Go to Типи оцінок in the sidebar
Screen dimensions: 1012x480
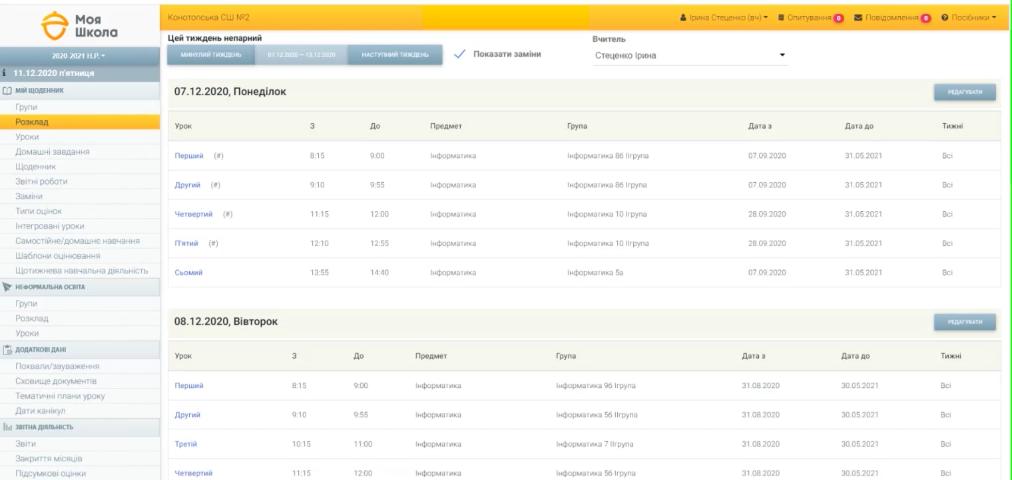41,213
